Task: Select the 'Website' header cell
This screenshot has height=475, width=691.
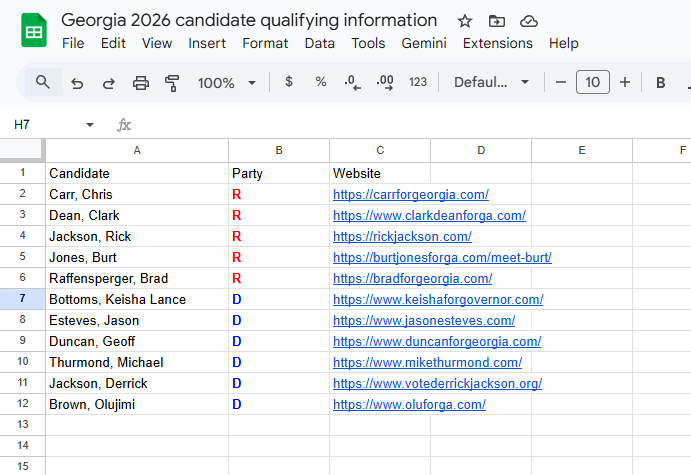Action: coord(380,173)
